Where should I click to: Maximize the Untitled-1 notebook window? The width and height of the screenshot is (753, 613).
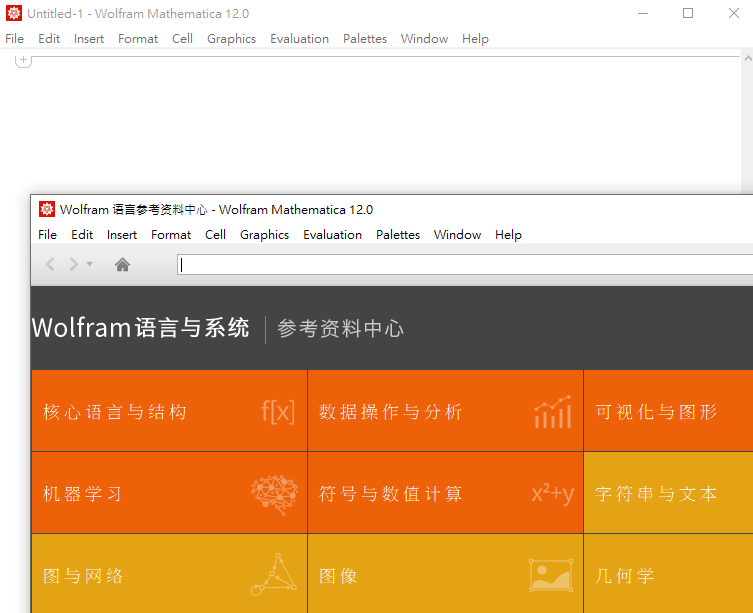point(688,13)
